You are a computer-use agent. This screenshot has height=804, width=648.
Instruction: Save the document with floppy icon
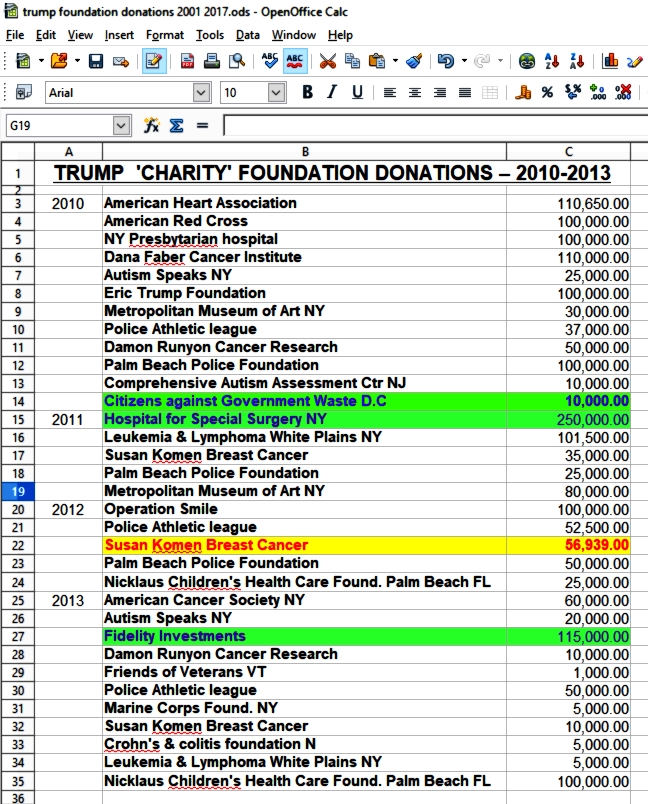click(96, 62)
